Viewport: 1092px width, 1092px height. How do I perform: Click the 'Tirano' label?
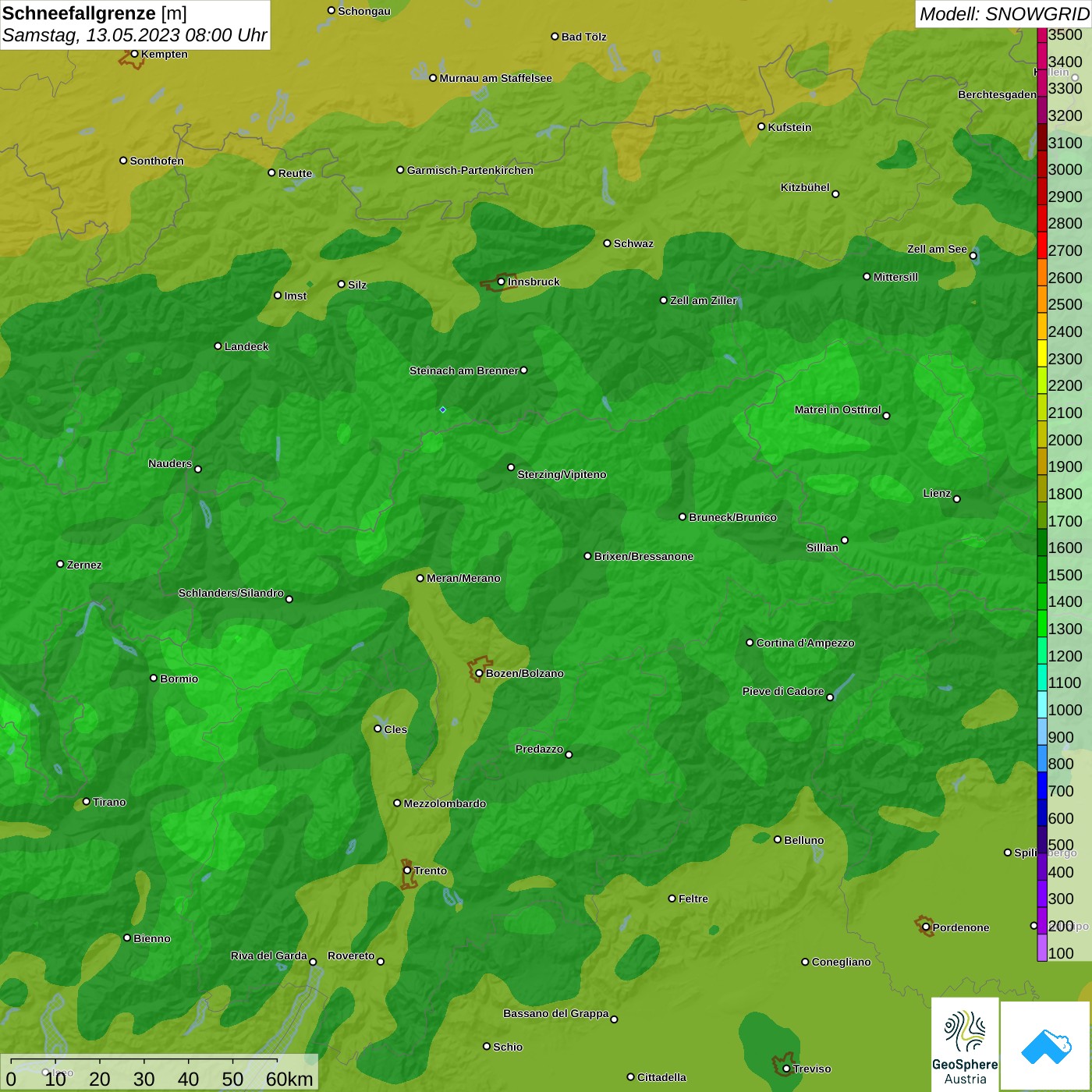[x=109, y=802]
